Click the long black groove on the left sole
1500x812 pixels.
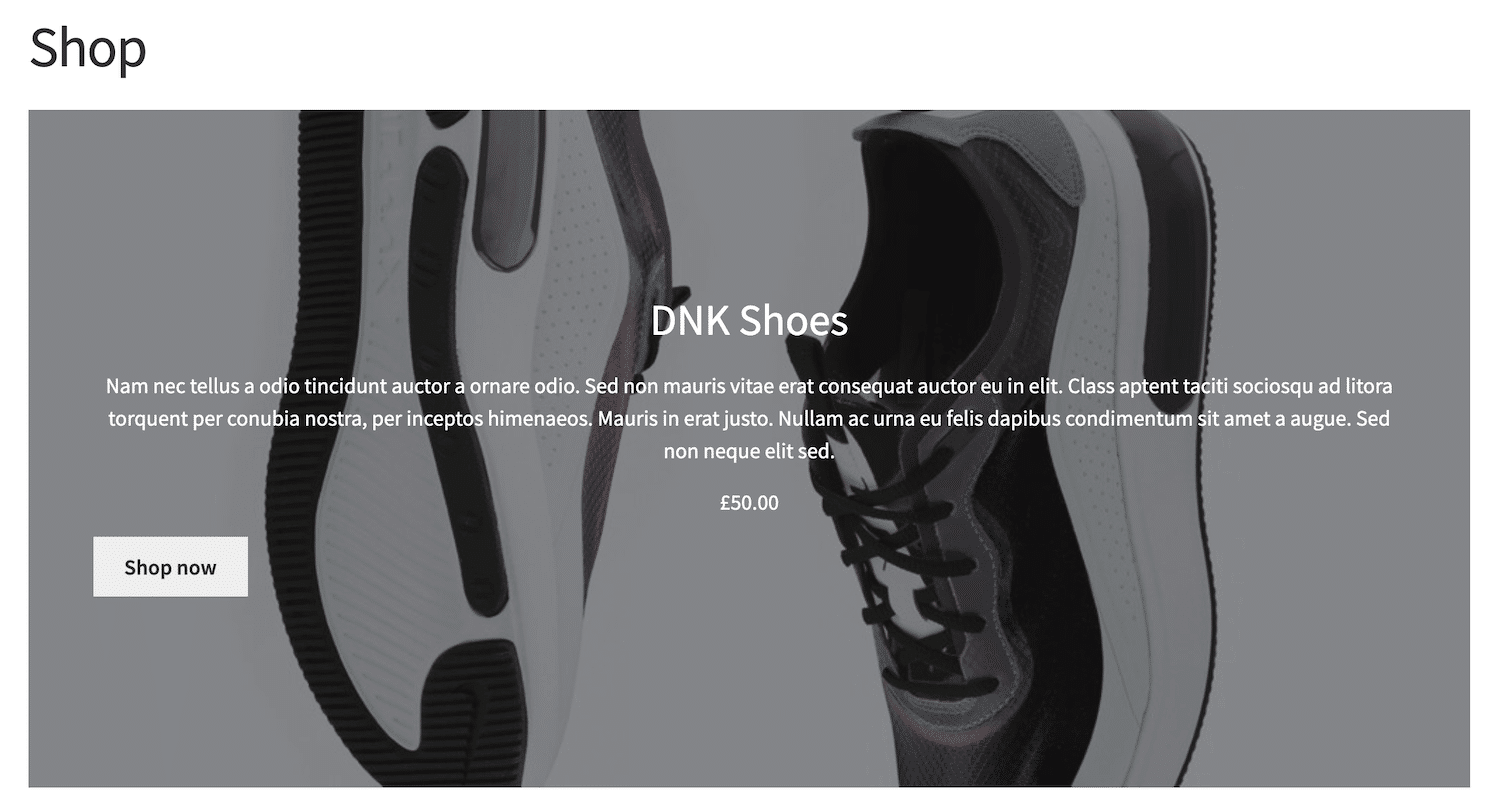pos(455,380)
